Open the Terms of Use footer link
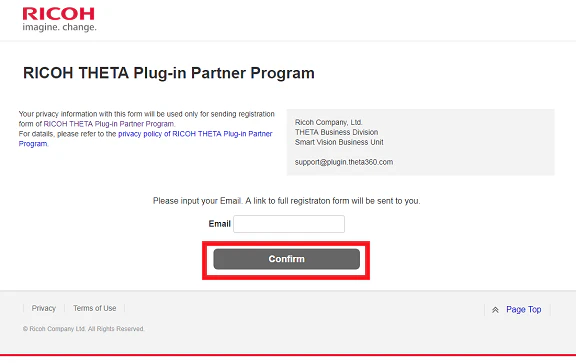The width and height of the screenshot is (576, 363). pos(94,308)
